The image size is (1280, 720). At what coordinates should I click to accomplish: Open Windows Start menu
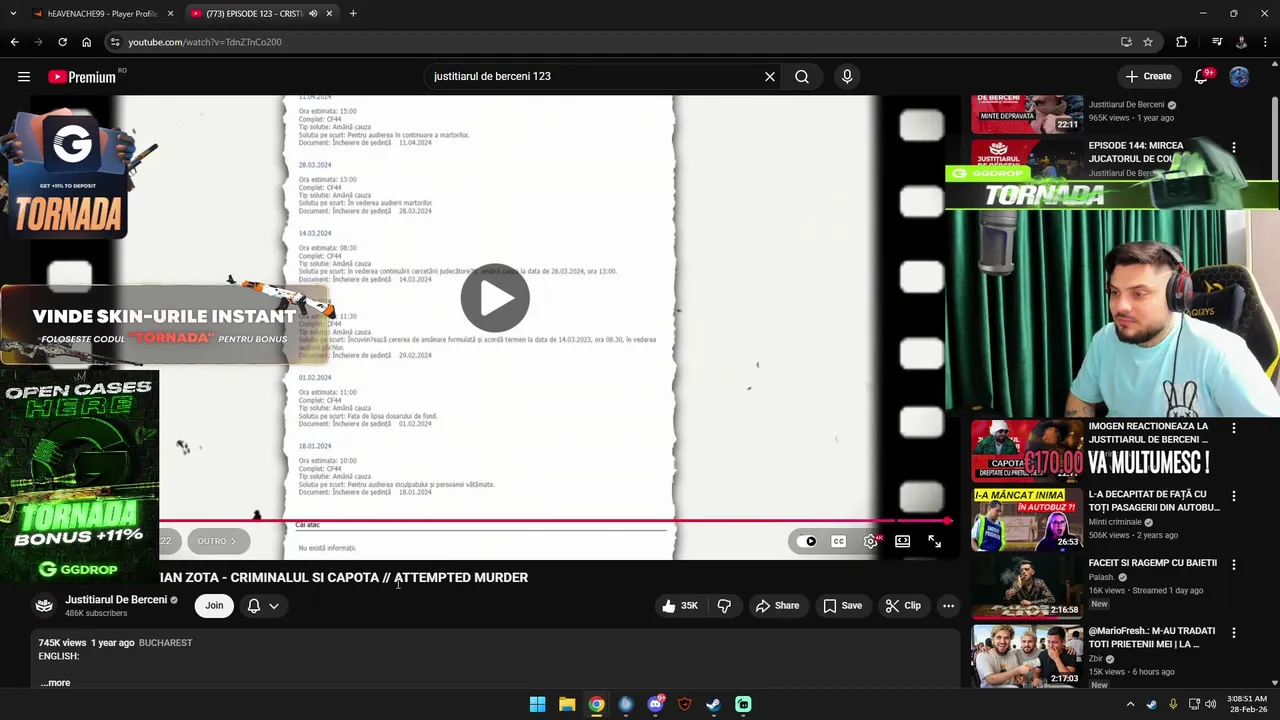(x=537, y=704)
